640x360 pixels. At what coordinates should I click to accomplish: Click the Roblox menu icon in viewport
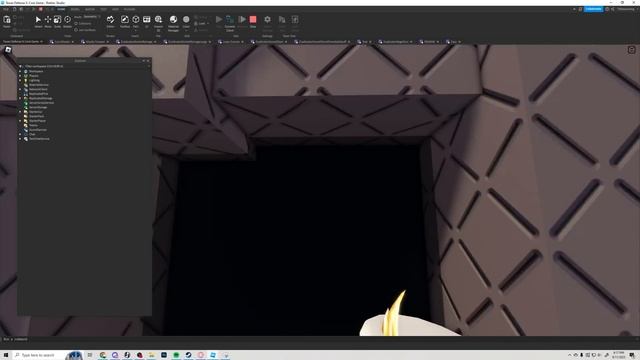[8, 50]
